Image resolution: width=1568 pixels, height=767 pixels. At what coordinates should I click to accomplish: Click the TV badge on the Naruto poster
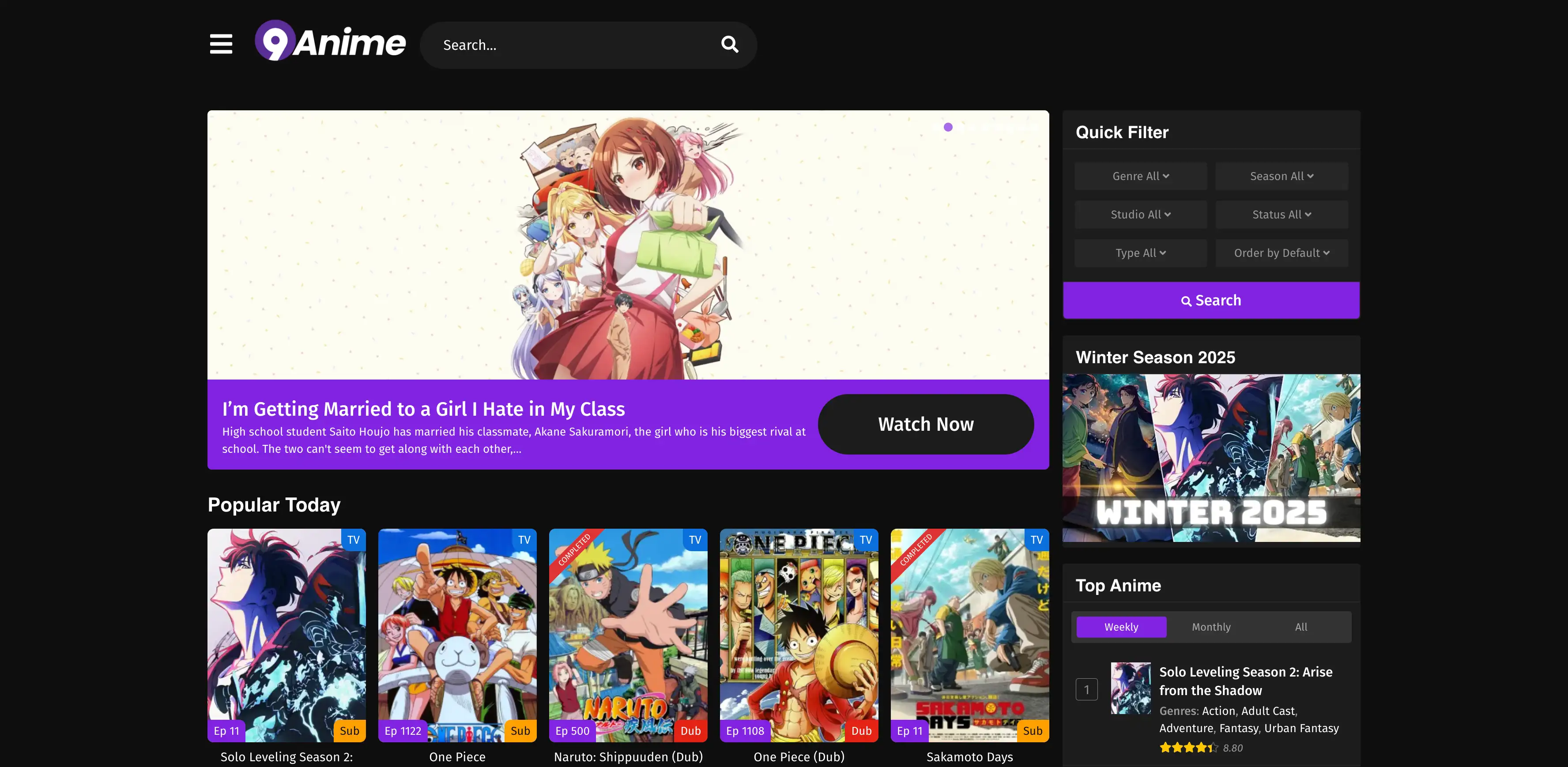coord(694,539)
